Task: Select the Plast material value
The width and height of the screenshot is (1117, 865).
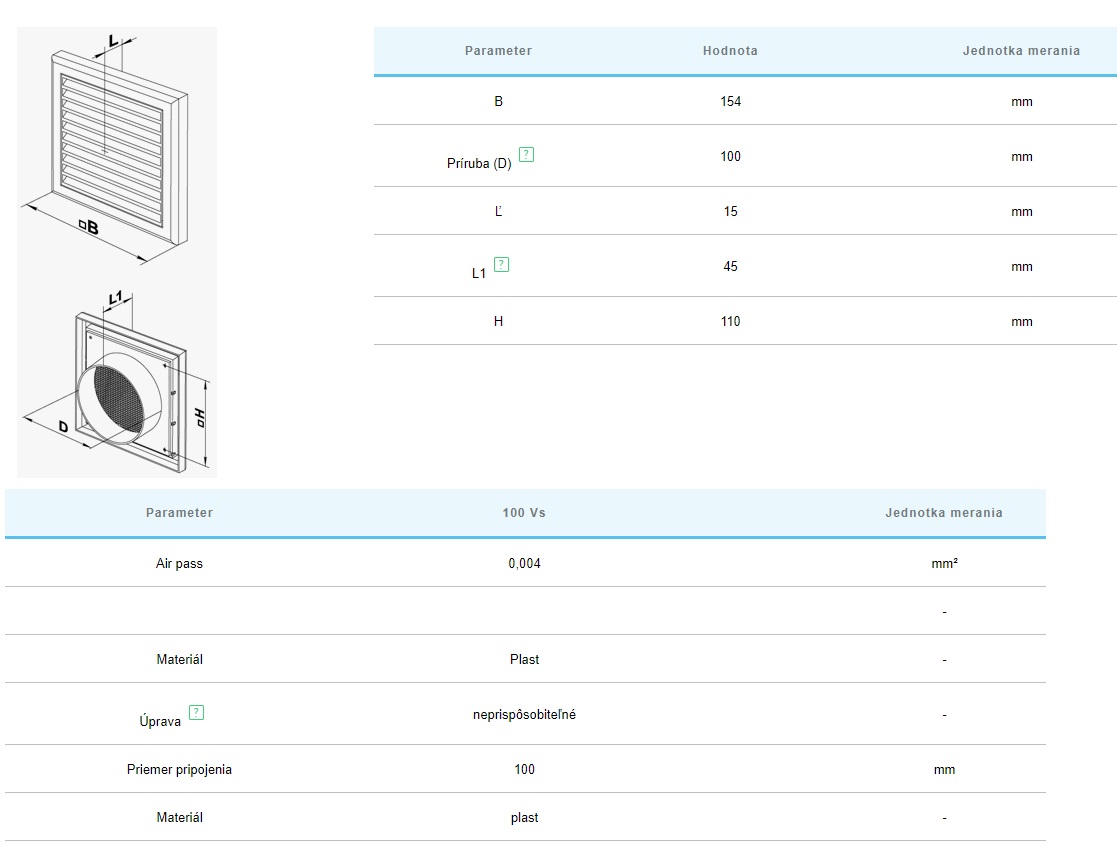Action: tap(524, 660)
